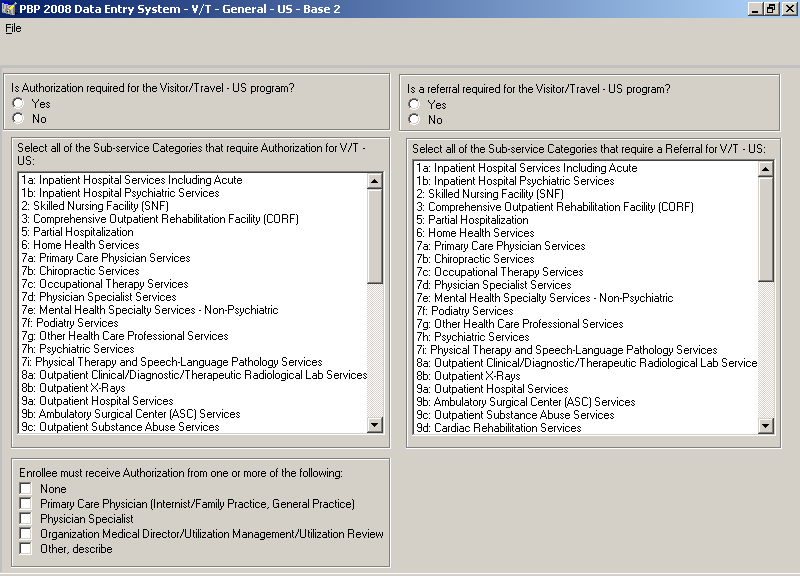Select No for Authorization required
The image size is (800, 576).
pos(18,118)
